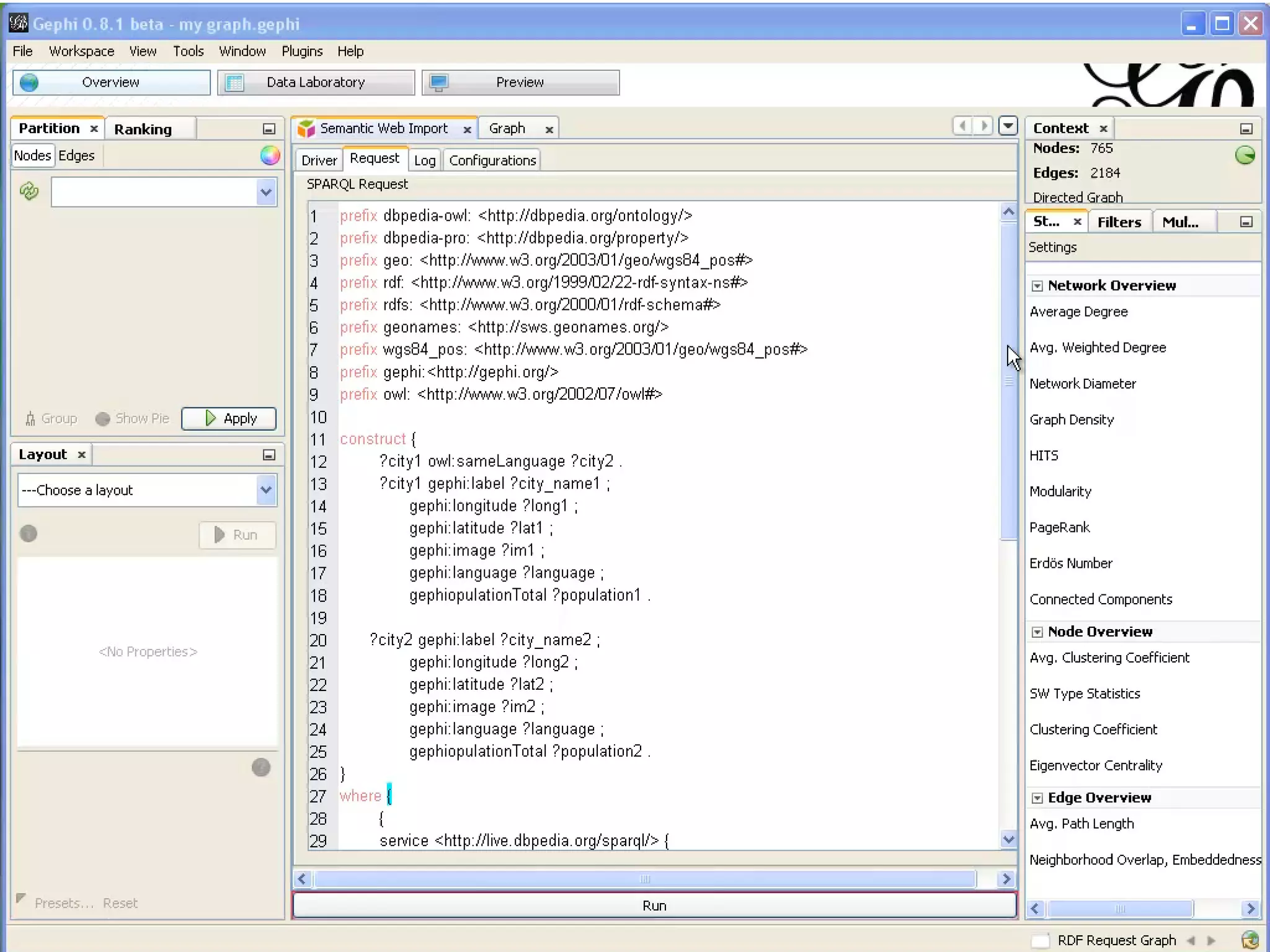This screenshot has width=1270, height=952.
Task: Click the globe icon in status bar corner
Action: pyautogui.click(x=1250, y=940)
